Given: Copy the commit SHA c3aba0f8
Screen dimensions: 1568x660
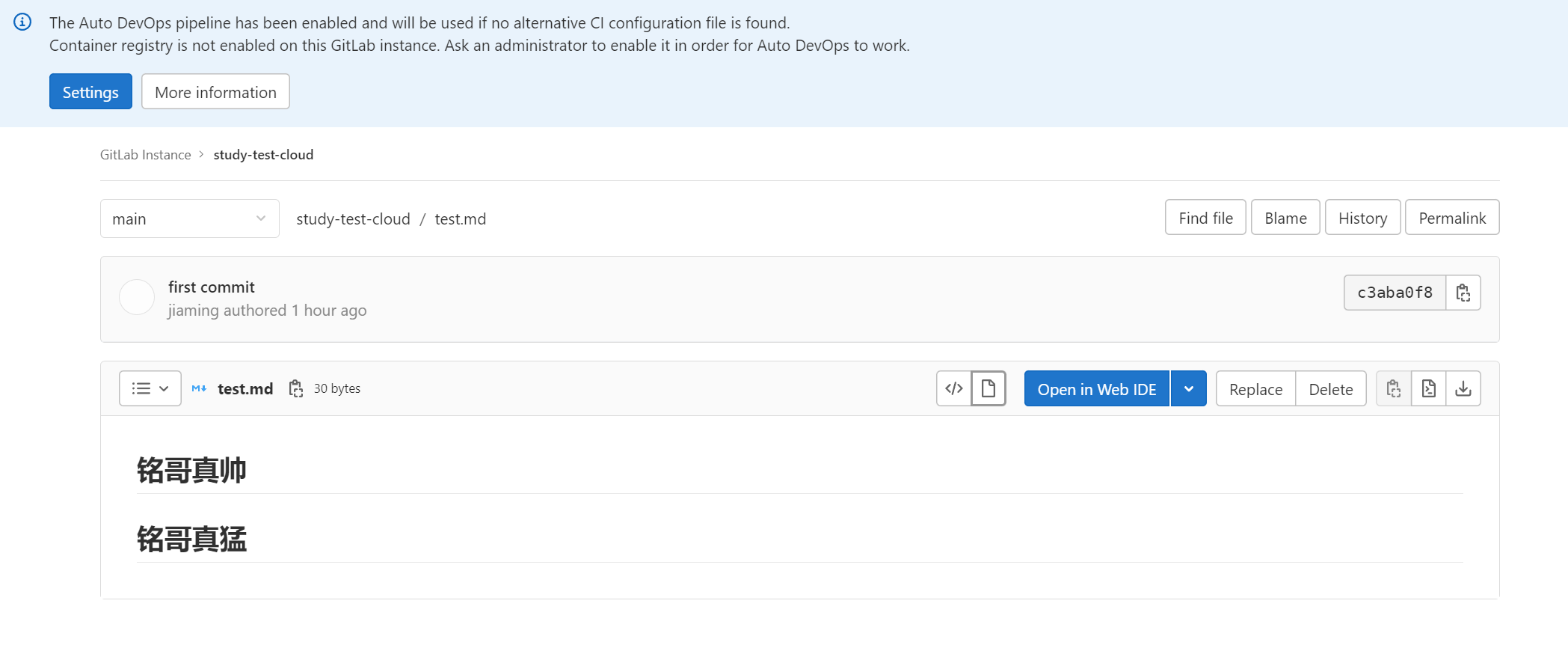Looking at the screenshot, I should 1463,293.
